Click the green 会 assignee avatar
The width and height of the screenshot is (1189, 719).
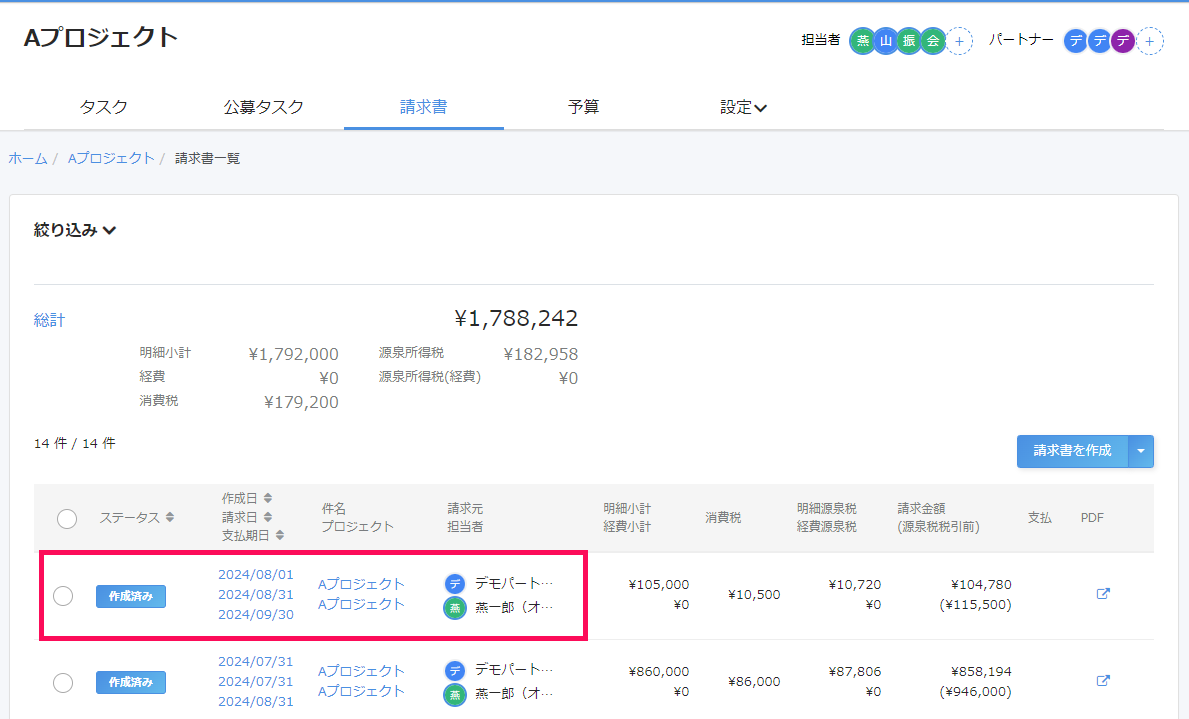933,41
